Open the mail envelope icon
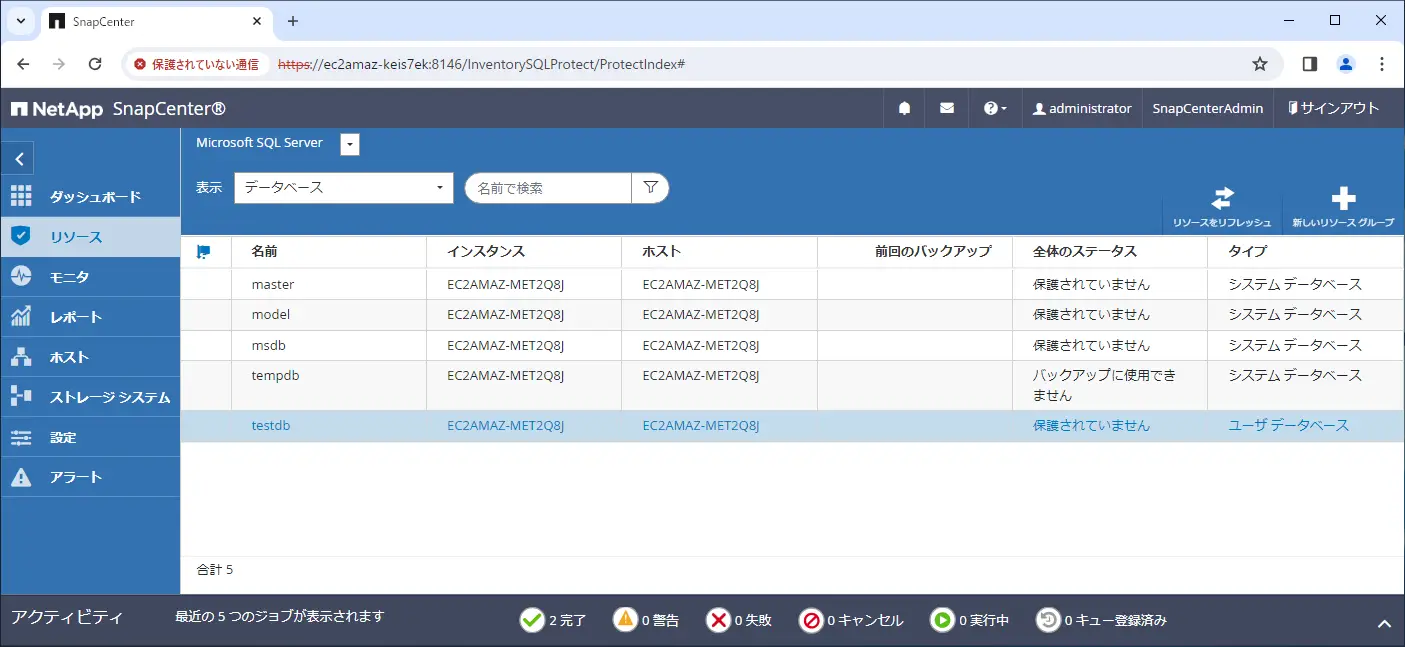This screenshot has width=1405, height=647. [x=947, y=108]
